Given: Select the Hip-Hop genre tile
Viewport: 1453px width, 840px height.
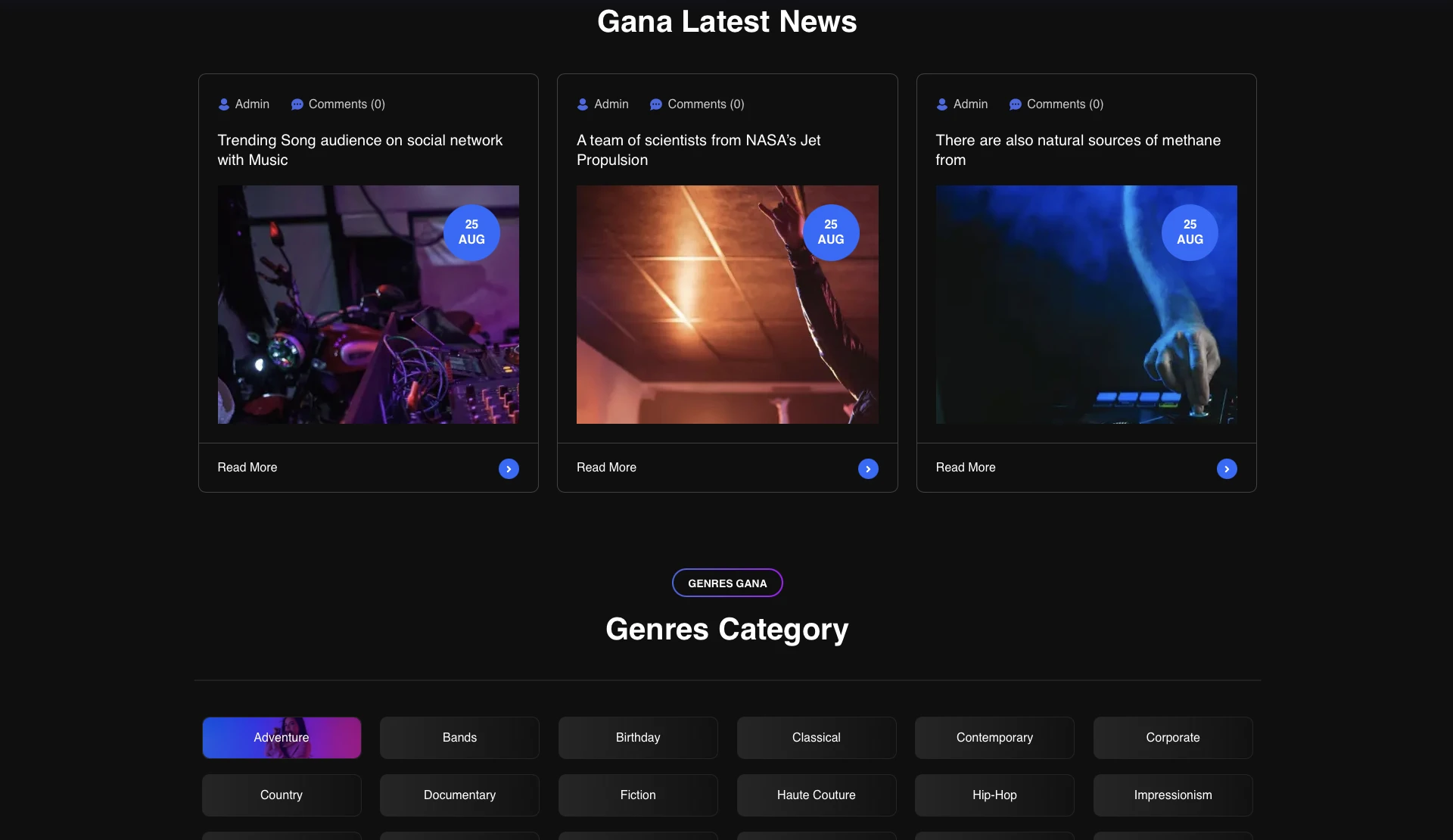Looking at the screenshot, I should tap(994, 795).
